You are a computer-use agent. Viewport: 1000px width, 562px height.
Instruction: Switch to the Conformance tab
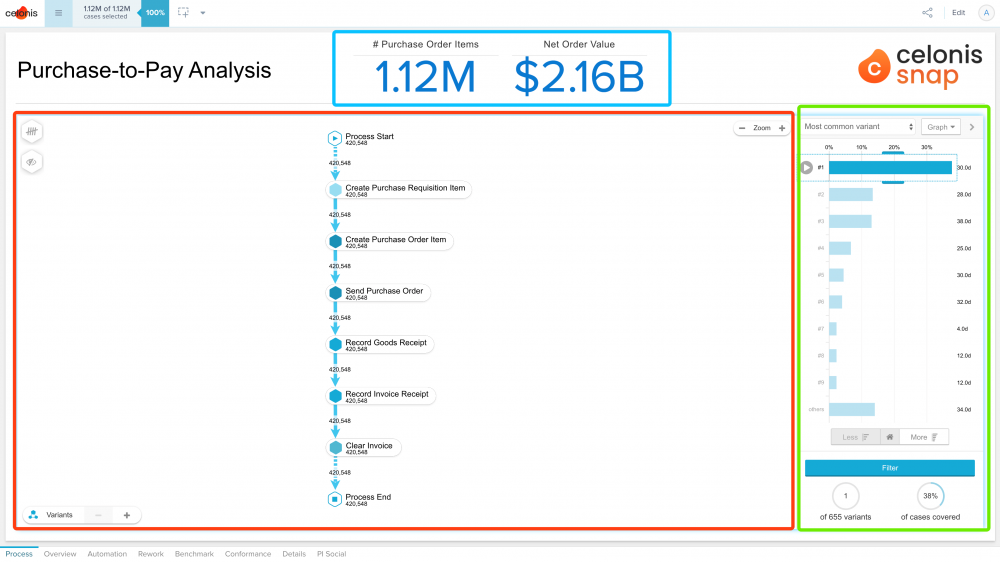click(247, 554)
